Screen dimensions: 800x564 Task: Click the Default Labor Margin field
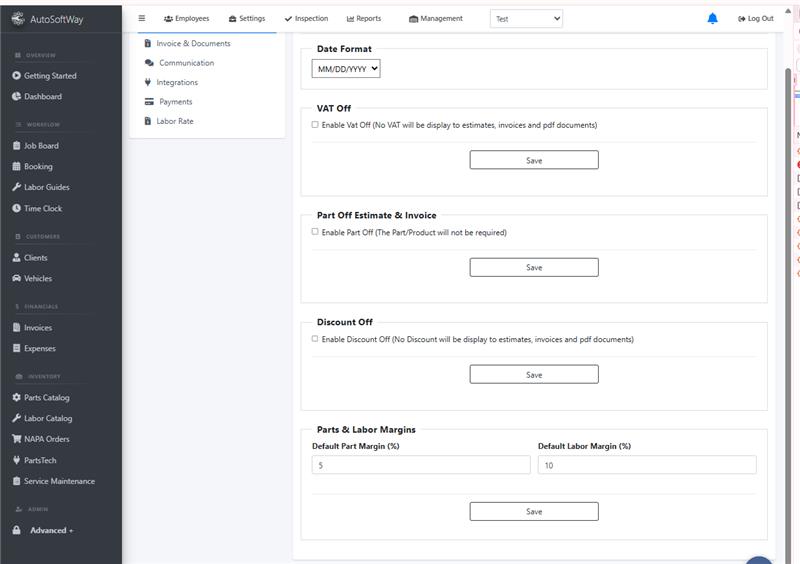click(x=647, y=465)
